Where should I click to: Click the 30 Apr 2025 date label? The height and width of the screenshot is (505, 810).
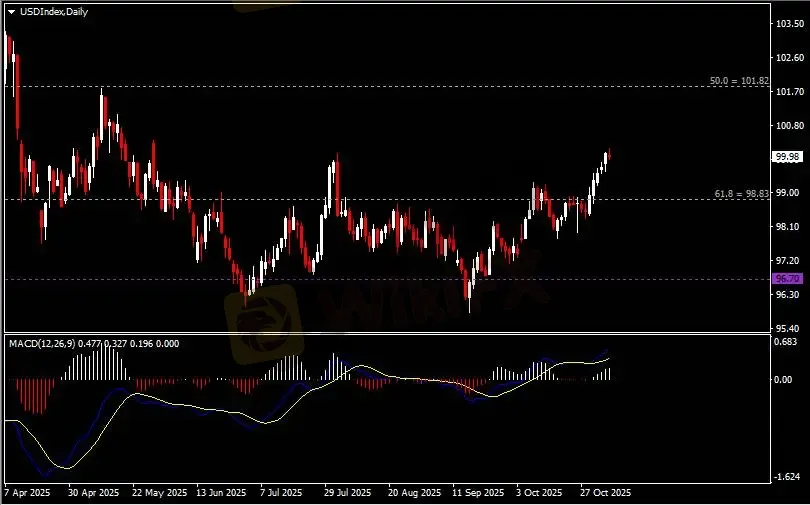93,493
